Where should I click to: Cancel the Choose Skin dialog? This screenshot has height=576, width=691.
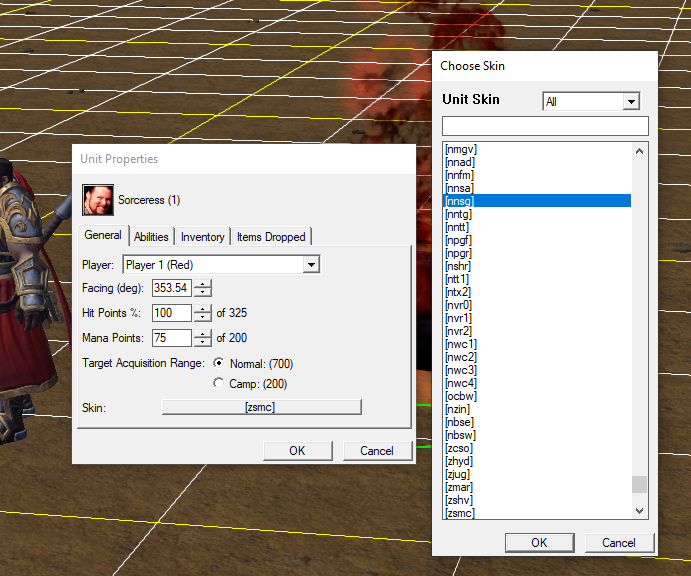[x=619, y=543]
